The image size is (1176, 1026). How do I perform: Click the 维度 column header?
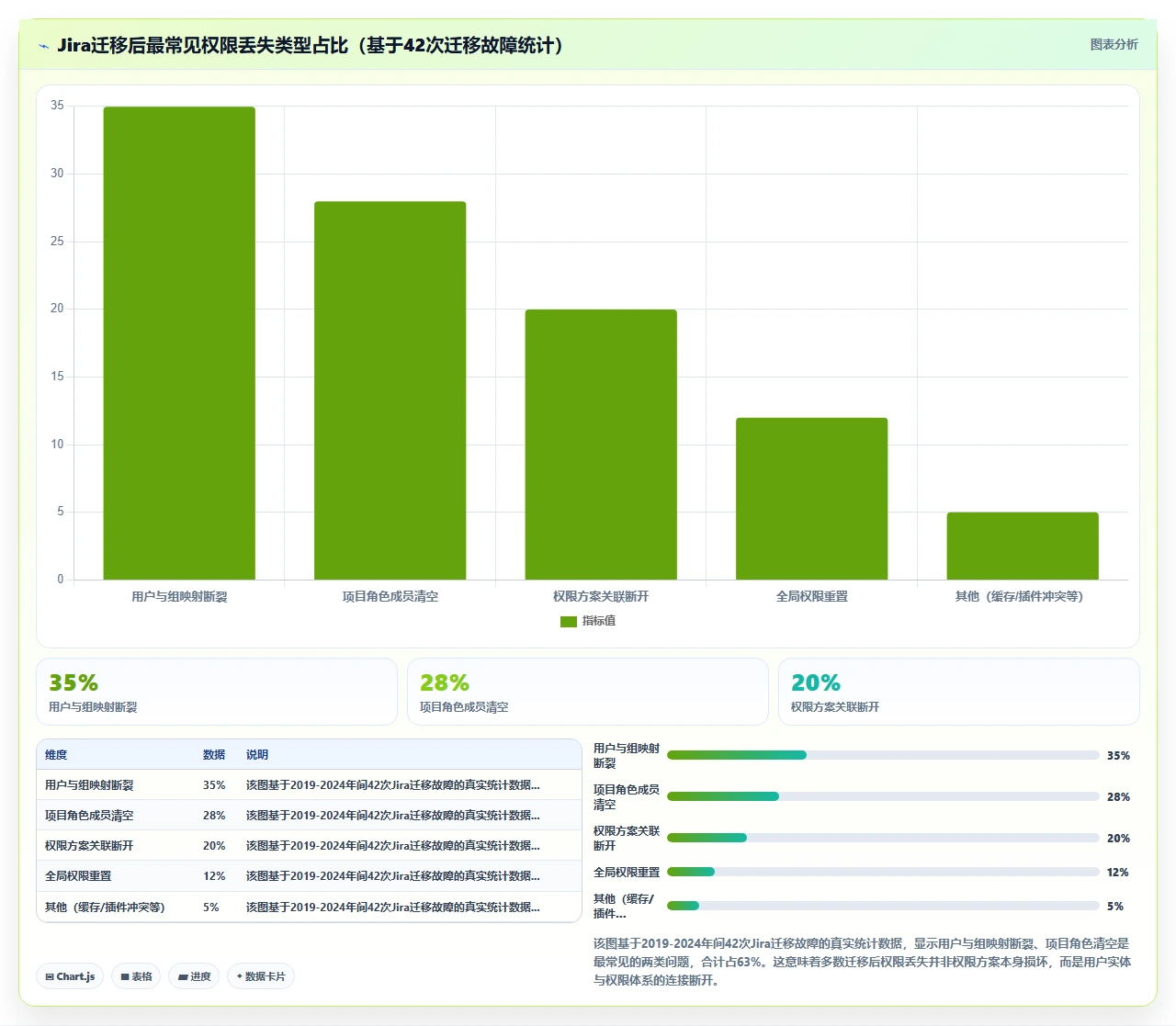[56, 755]
